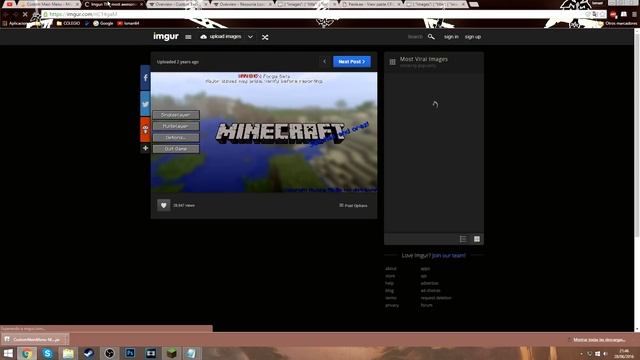Switch to the YouTube pinned tab

click(x=9, y=4)
